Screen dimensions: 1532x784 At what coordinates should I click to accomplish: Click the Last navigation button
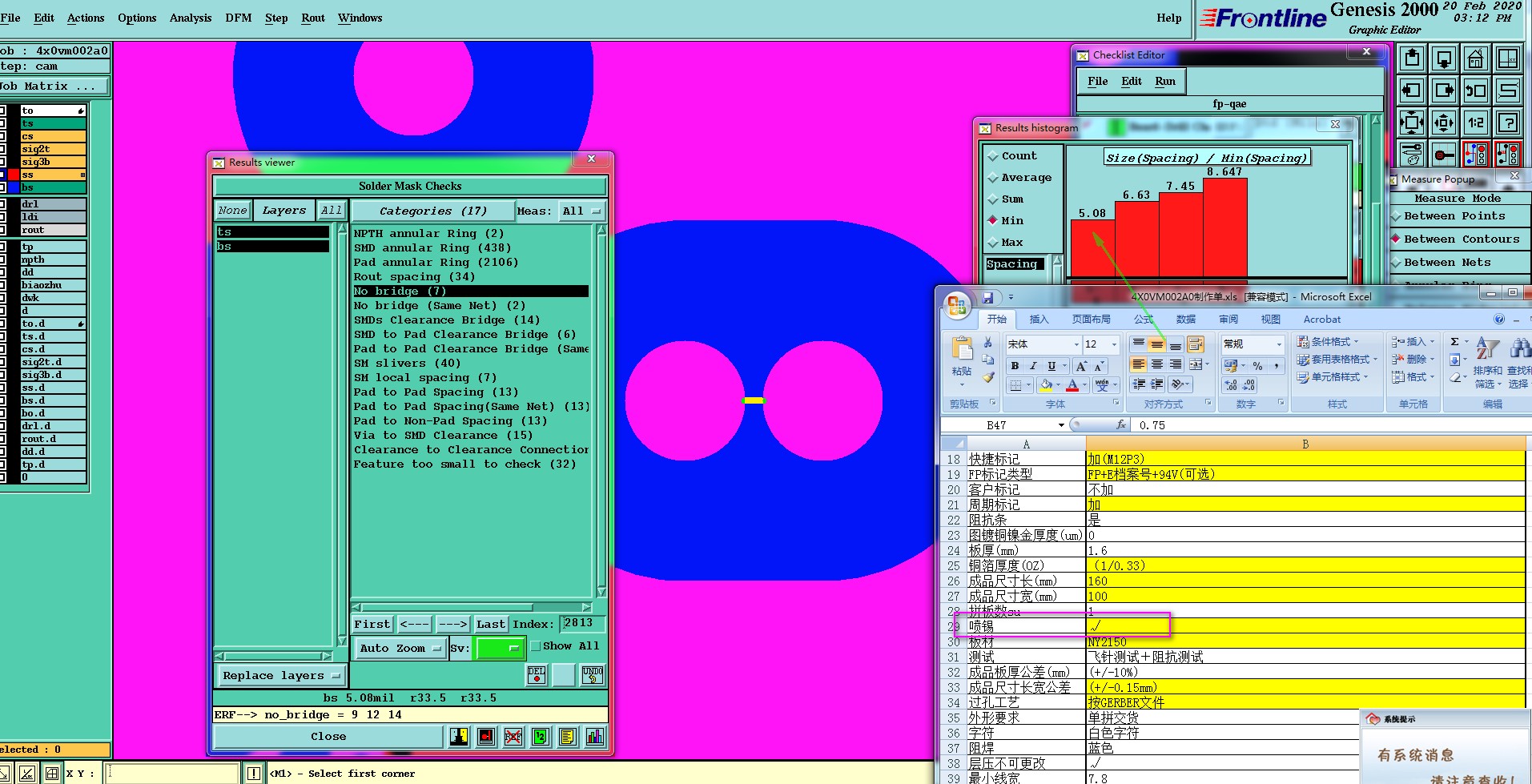coord(490,624)
